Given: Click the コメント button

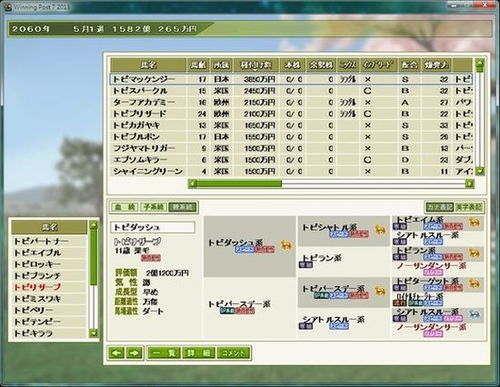Looking at the screenshot, I should 233,353.
